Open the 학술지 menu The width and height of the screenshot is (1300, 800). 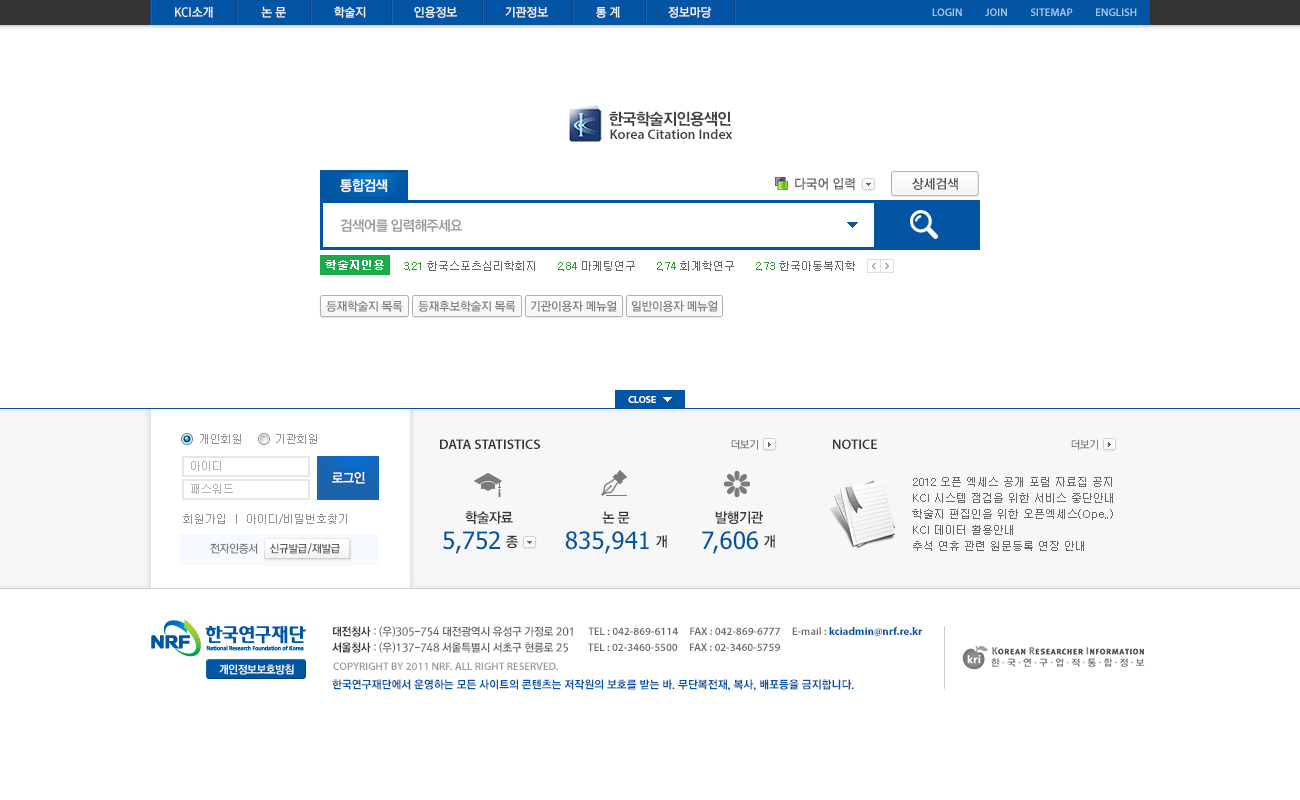pyautogui.click(x=350, y=12)
